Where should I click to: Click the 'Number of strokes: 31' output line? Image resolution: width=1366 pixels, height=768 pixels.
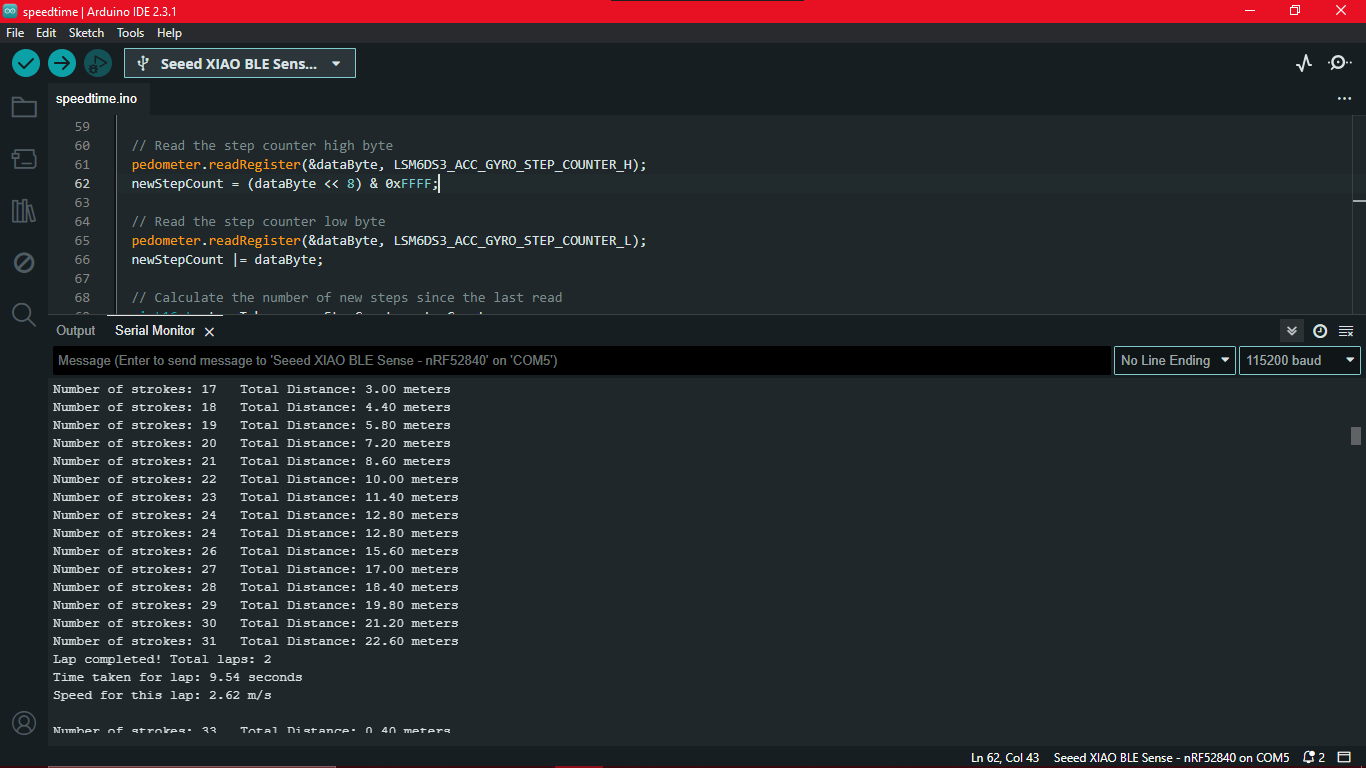pyautogui.click(x=255, y=641)
